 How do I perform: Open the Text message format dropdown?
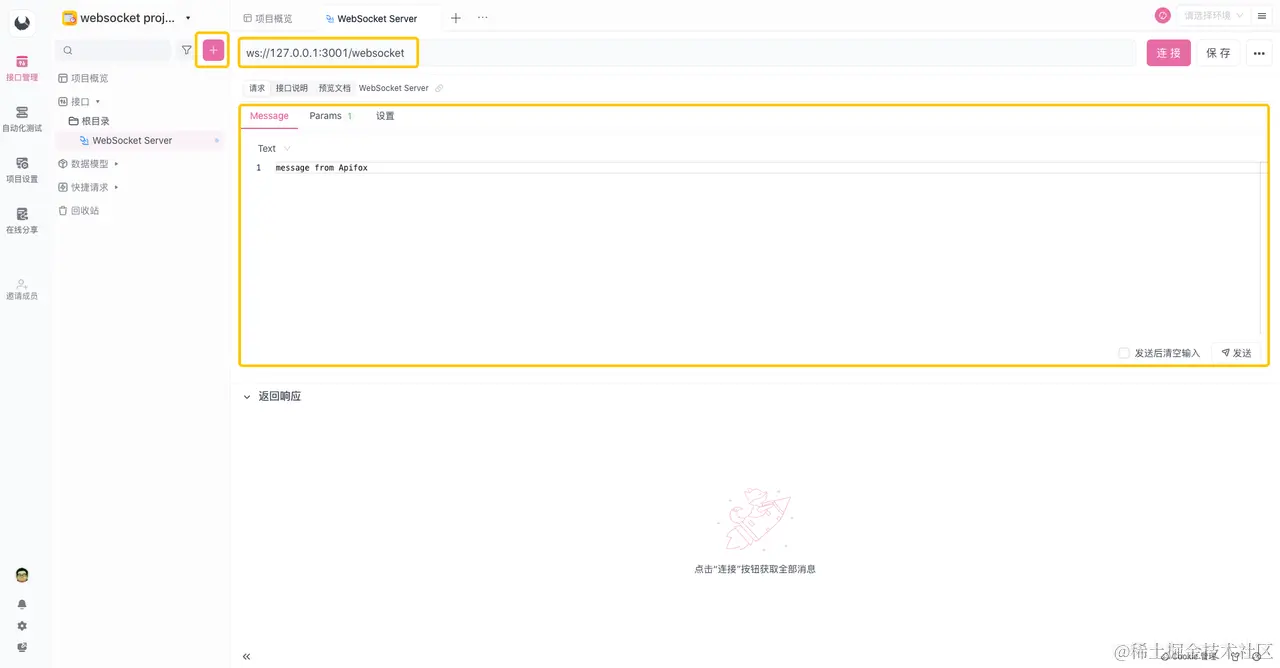pos(274,148)
